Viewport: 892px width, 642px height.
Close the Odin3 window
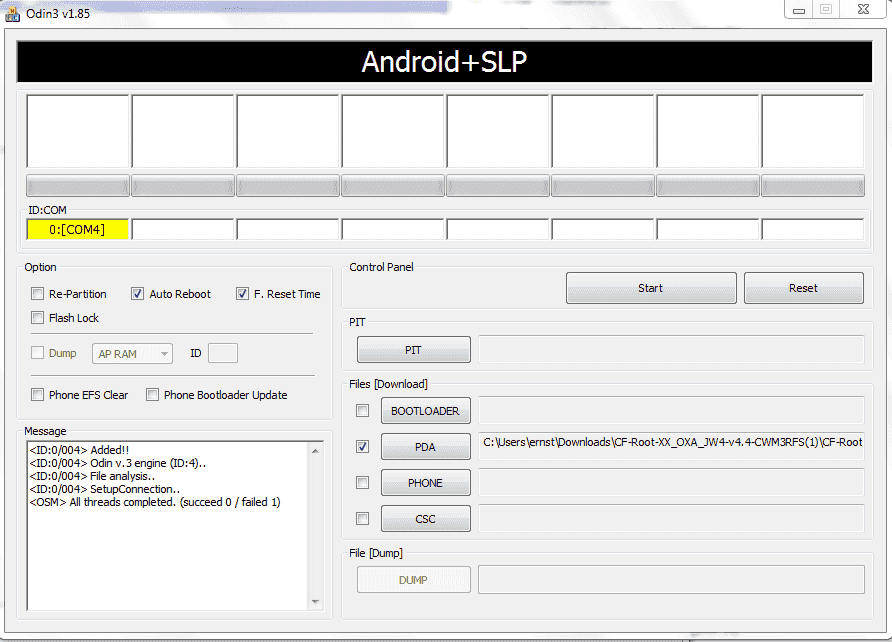863,10
